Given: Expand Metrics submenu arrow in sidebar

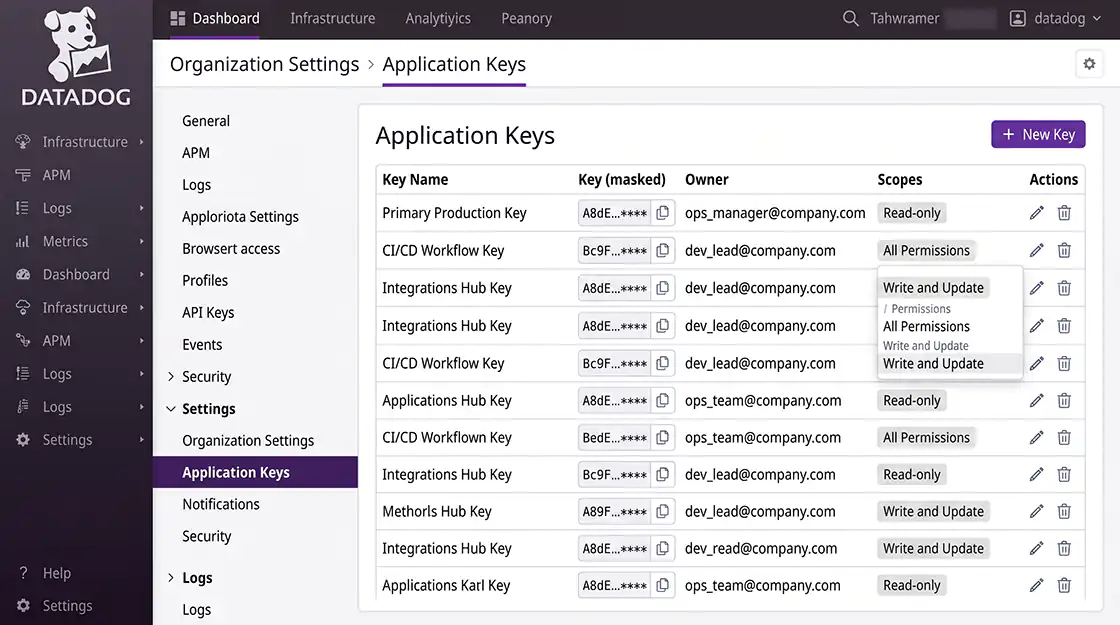Looking at the screenshot, I should (141, 241).
